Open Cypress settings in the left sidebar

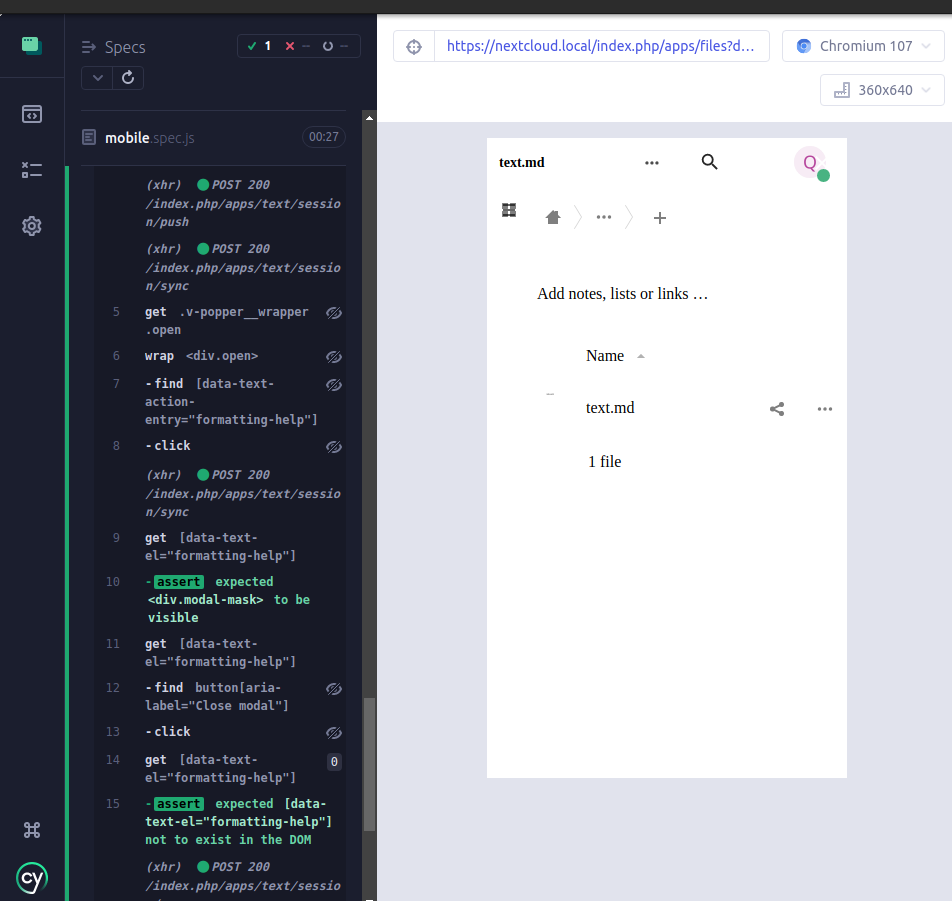click(x=31, y=226)
